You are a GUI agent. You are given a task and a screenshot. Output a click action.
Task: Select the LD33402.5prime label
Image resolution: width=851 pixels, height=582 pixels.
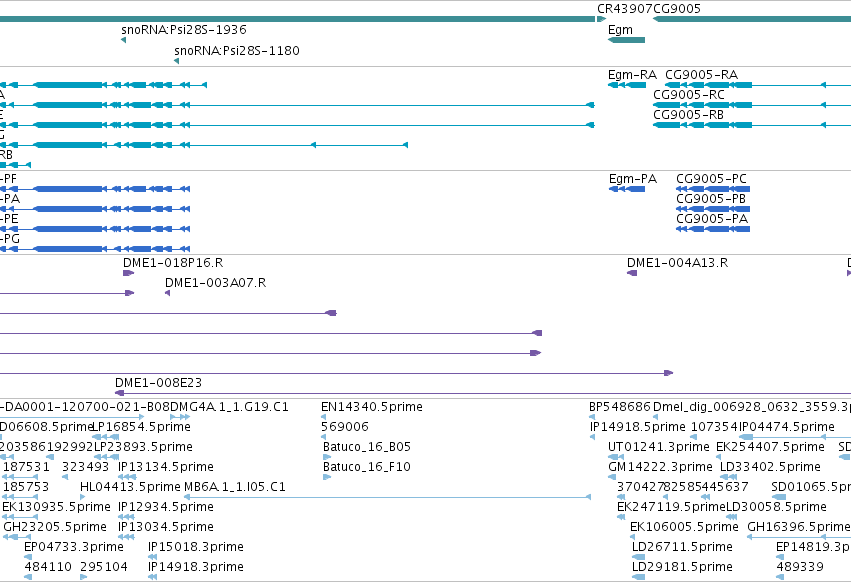click(x=770, y=467)
